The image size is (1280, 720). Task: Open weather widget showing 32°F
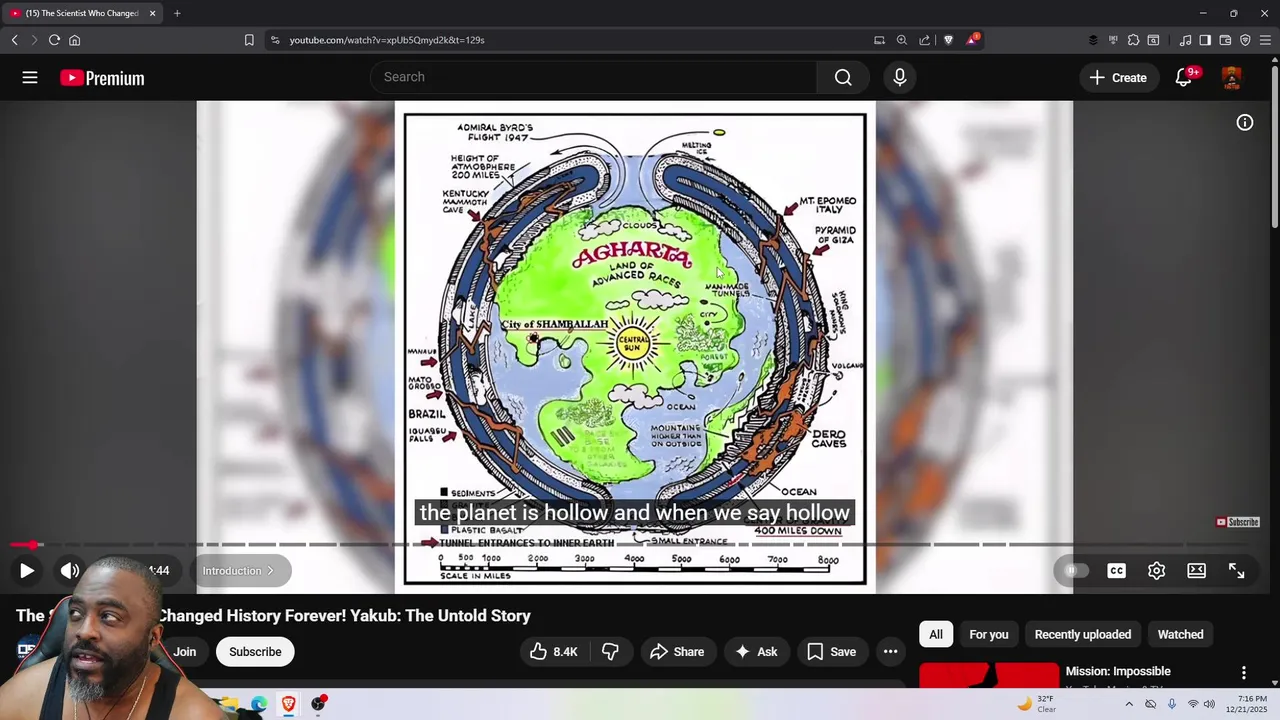[x=1036, y=704]
